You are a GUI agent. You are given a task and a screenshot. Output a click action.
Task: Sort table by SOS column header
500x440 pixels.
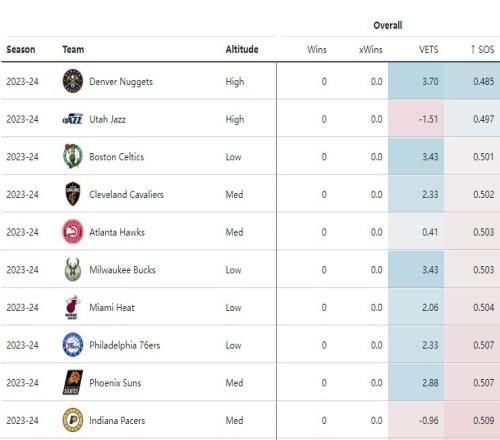pos(482,50)
